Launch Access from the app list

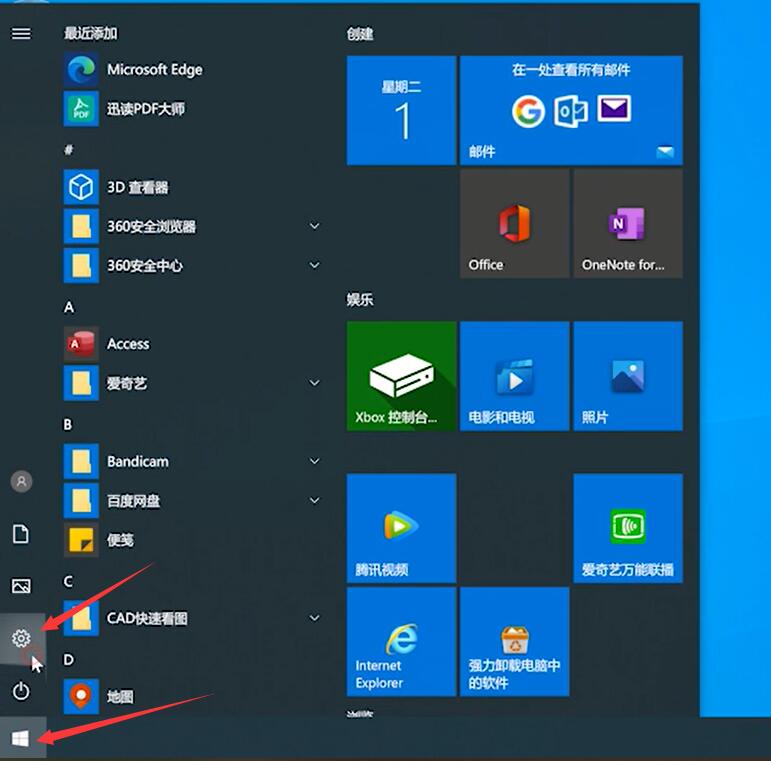point(192,344)
